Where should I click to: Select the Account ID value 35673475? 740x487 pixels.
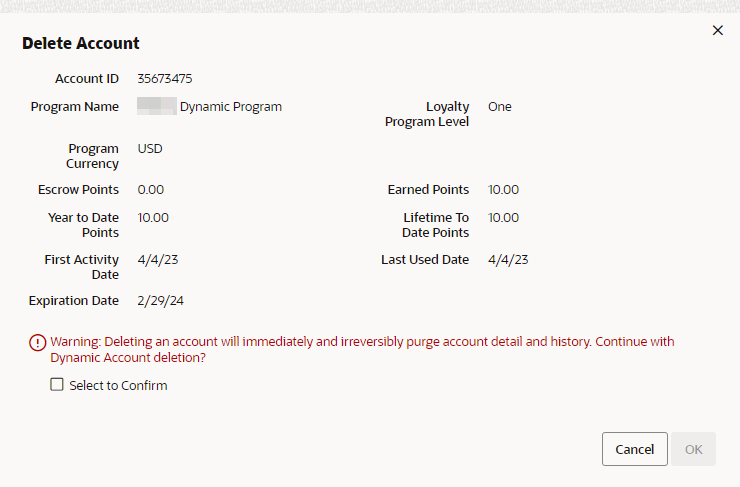pyautogui.click(x=165, y=78)
